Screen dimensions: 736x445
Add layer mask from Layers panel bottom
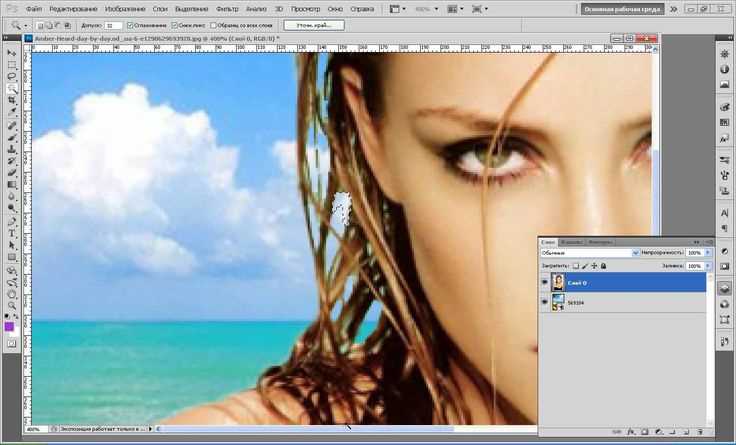[644, 431]
